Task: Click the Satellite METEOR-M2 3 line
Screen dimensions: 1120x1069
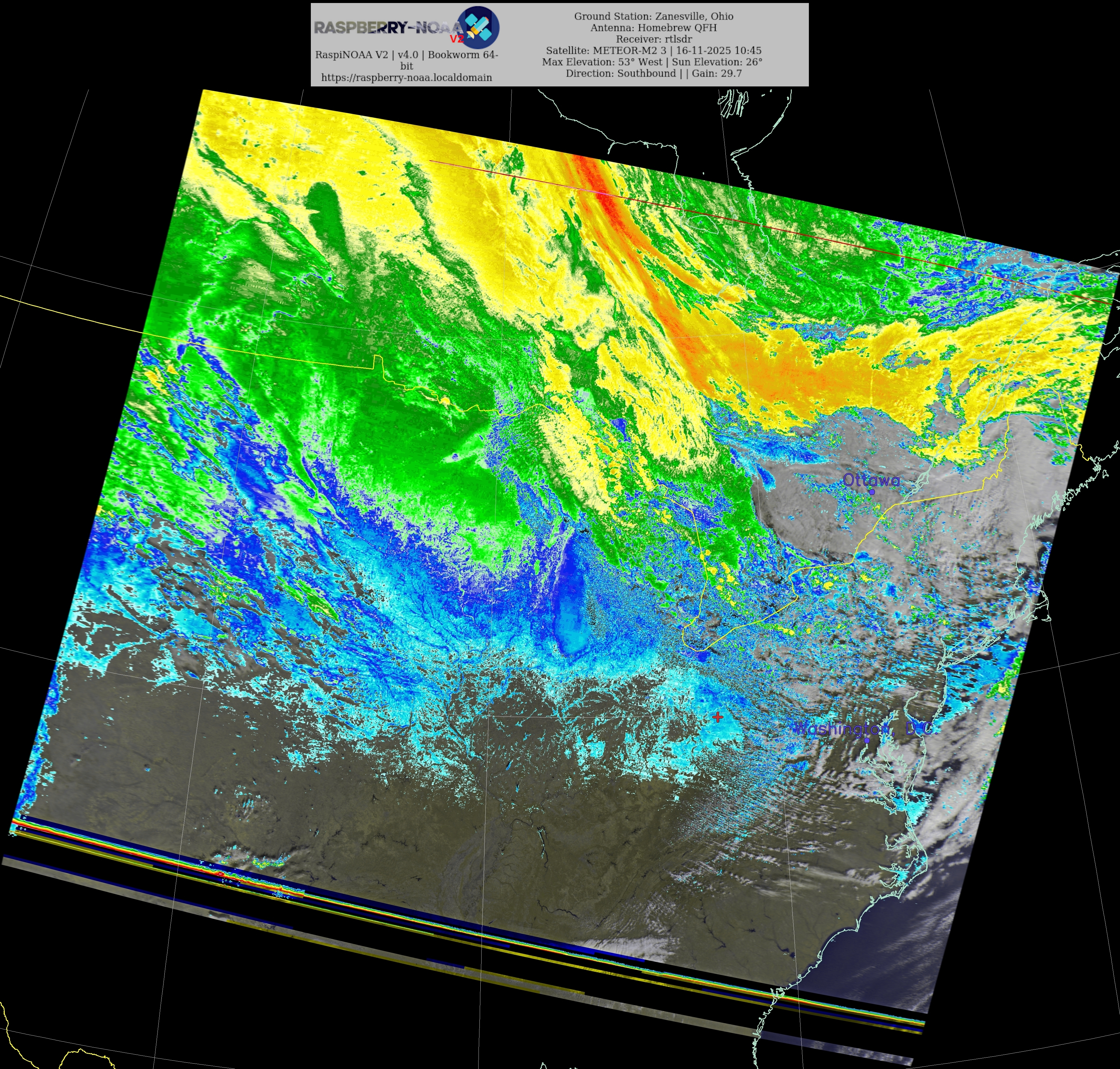Action: [653, 51]
